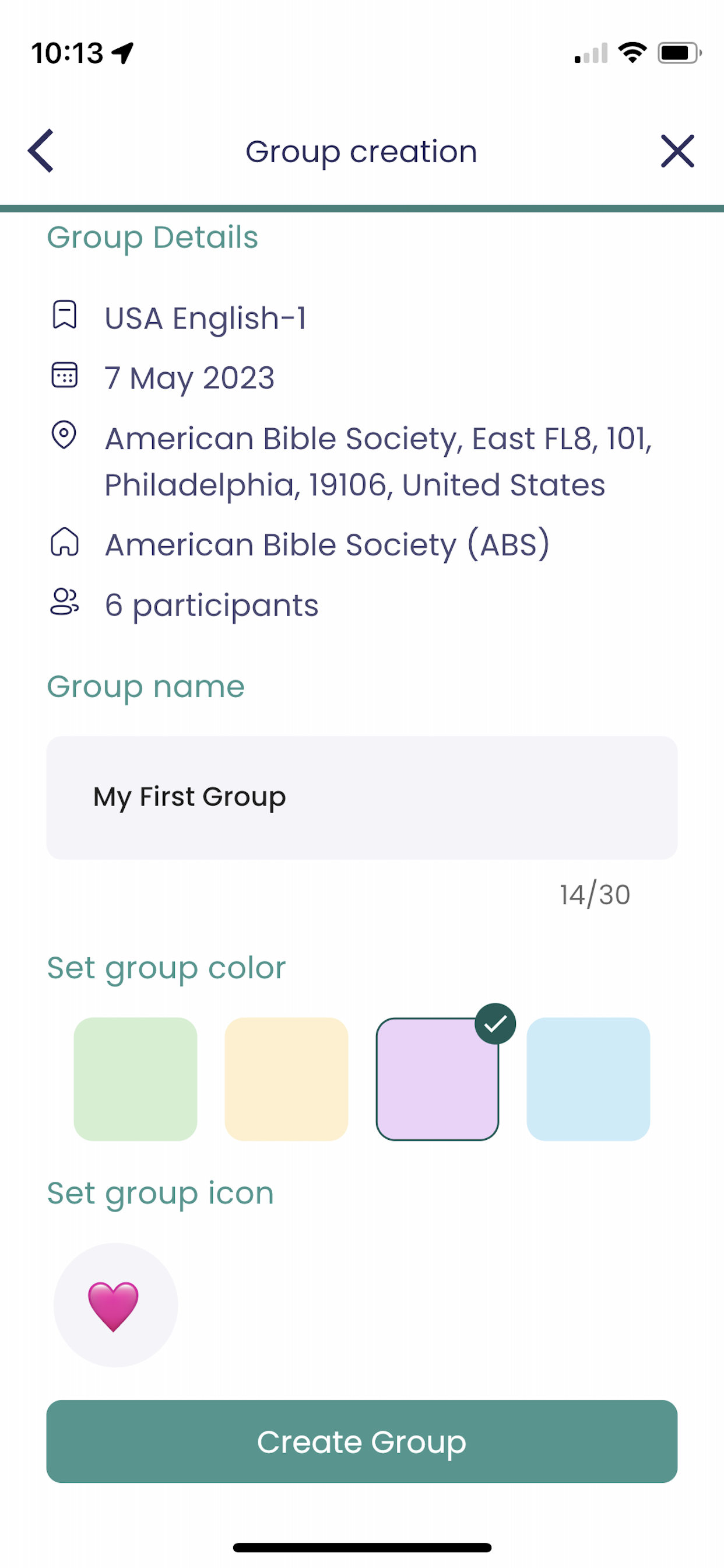Viewport: 724px width, 1568px height.
Task: Tap the participants people icon
Action: pyautogui.click(x=65, y=602)
